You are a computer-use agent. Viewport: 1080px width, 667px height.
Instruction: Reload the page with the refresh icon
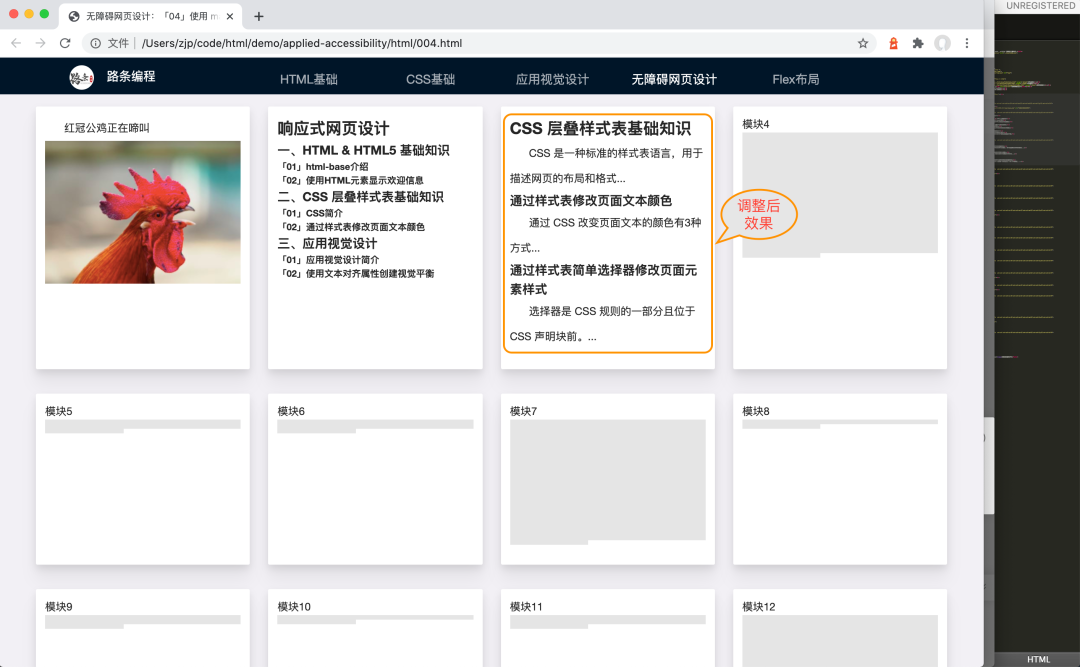click(65, 43)
